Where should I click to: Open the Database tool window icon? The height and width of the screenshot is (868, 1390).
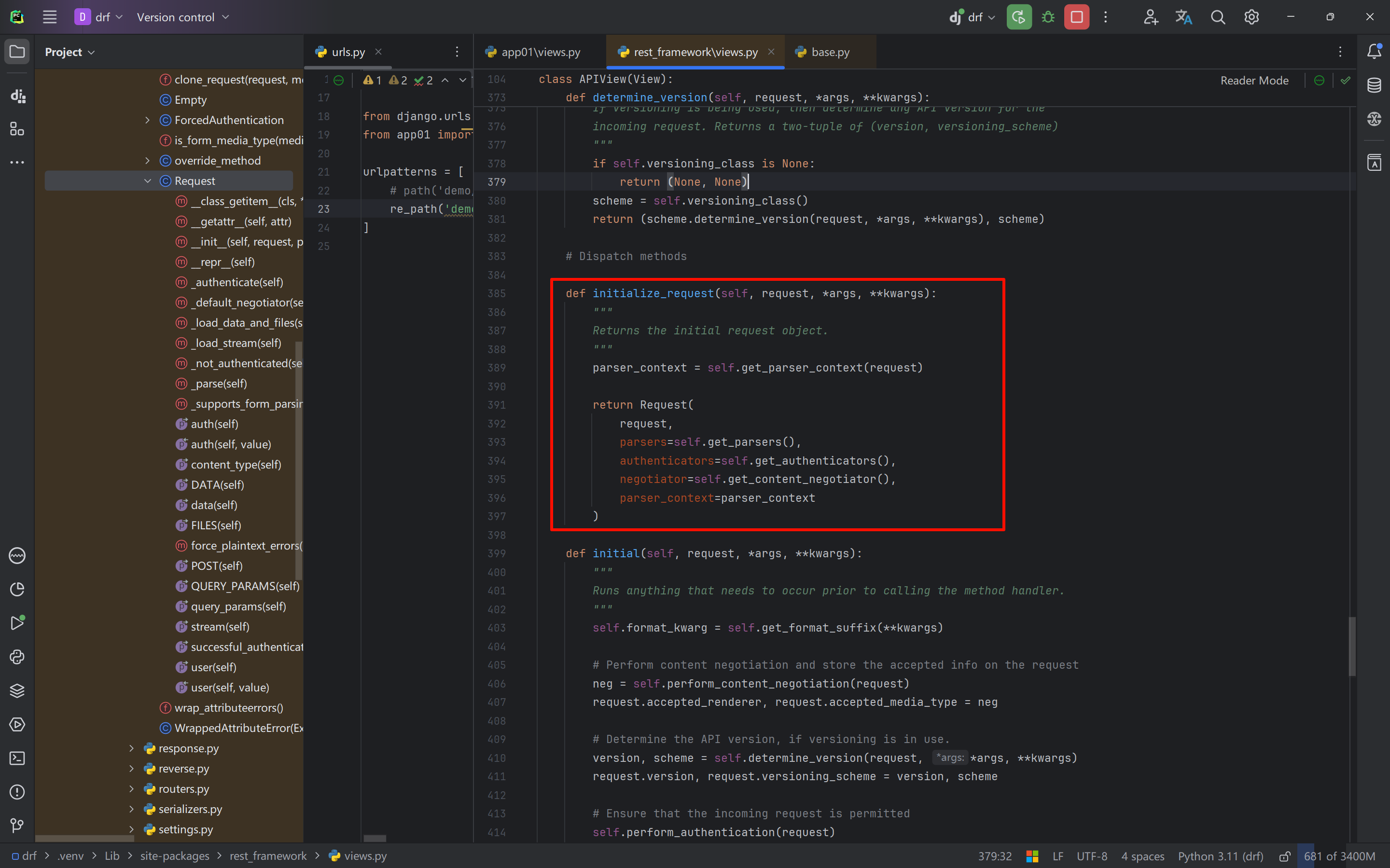pyautogui.click(x=1374, y=85)
